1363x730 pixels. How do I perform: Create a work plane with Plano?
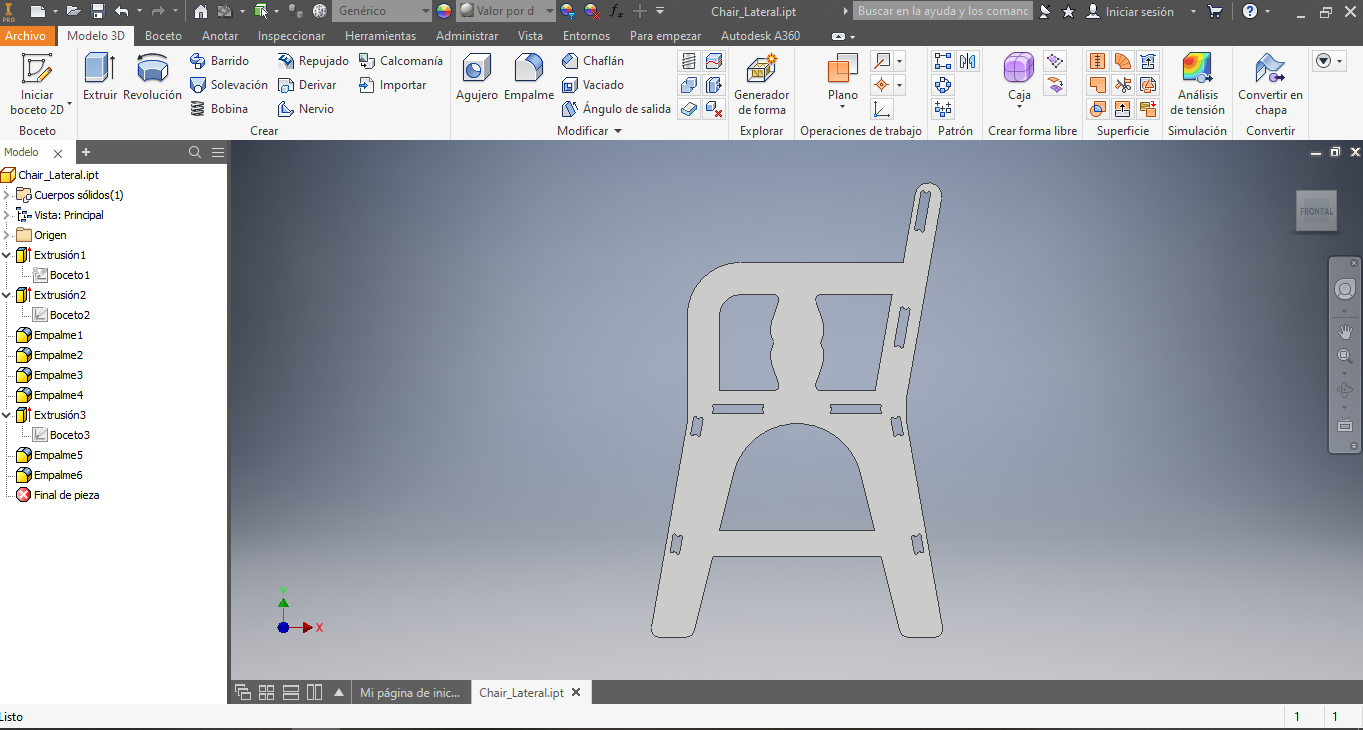coord(843,78)
